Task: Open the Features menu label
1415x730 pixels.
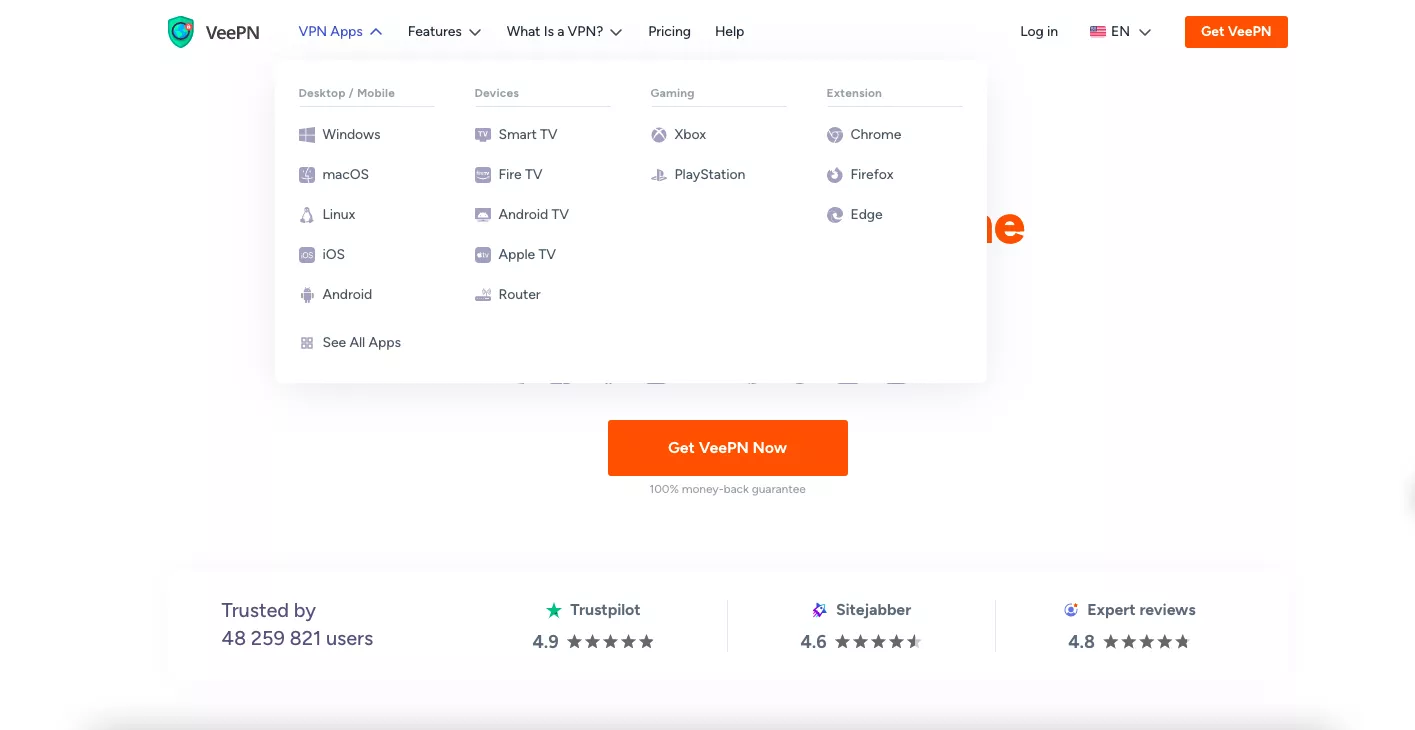Action: point(435,32)
